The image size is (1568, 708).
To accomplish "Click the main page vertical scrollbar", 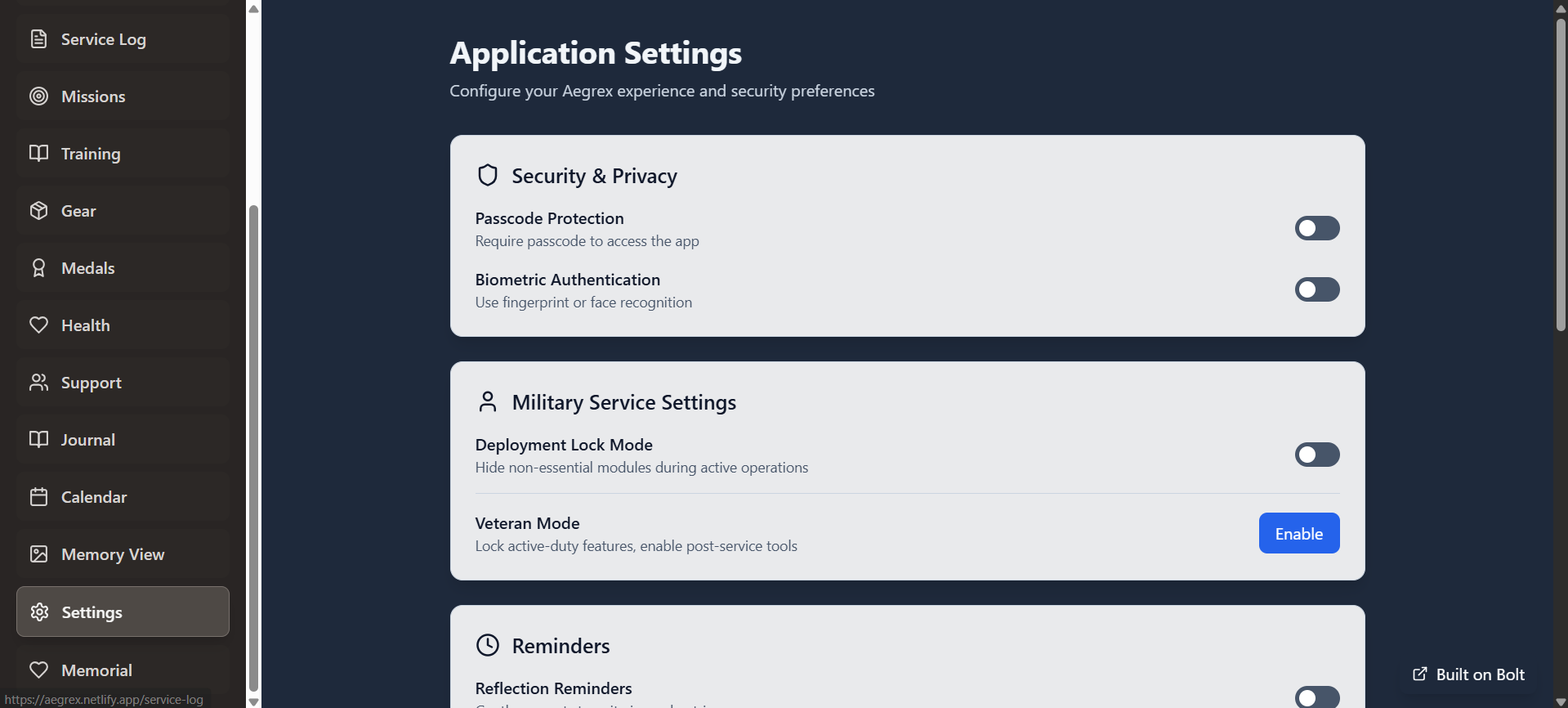I will 1561,172.
